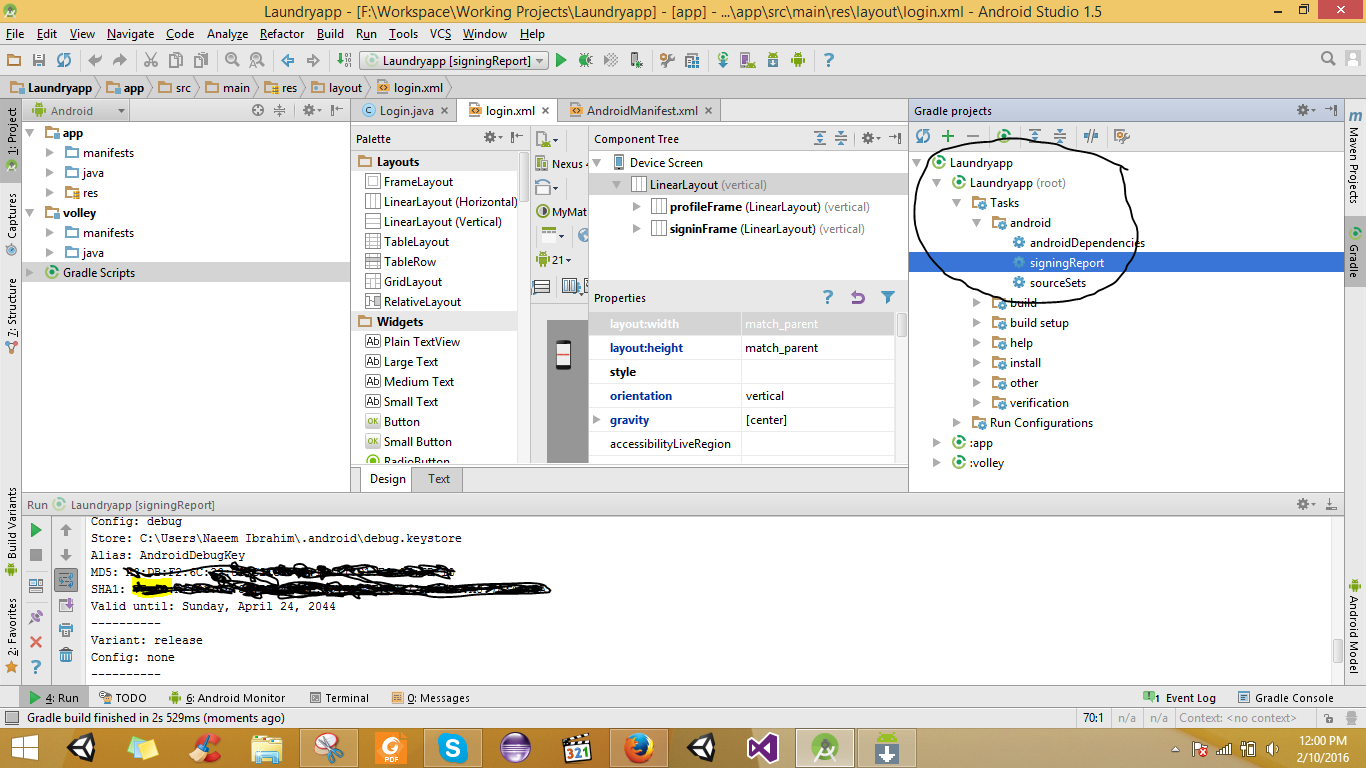Image resolution: width=1366 pixels, height=768 pixels.
Task: Toggle offline mode in the Gradle toolbar
Action: tap(1091, 136)
